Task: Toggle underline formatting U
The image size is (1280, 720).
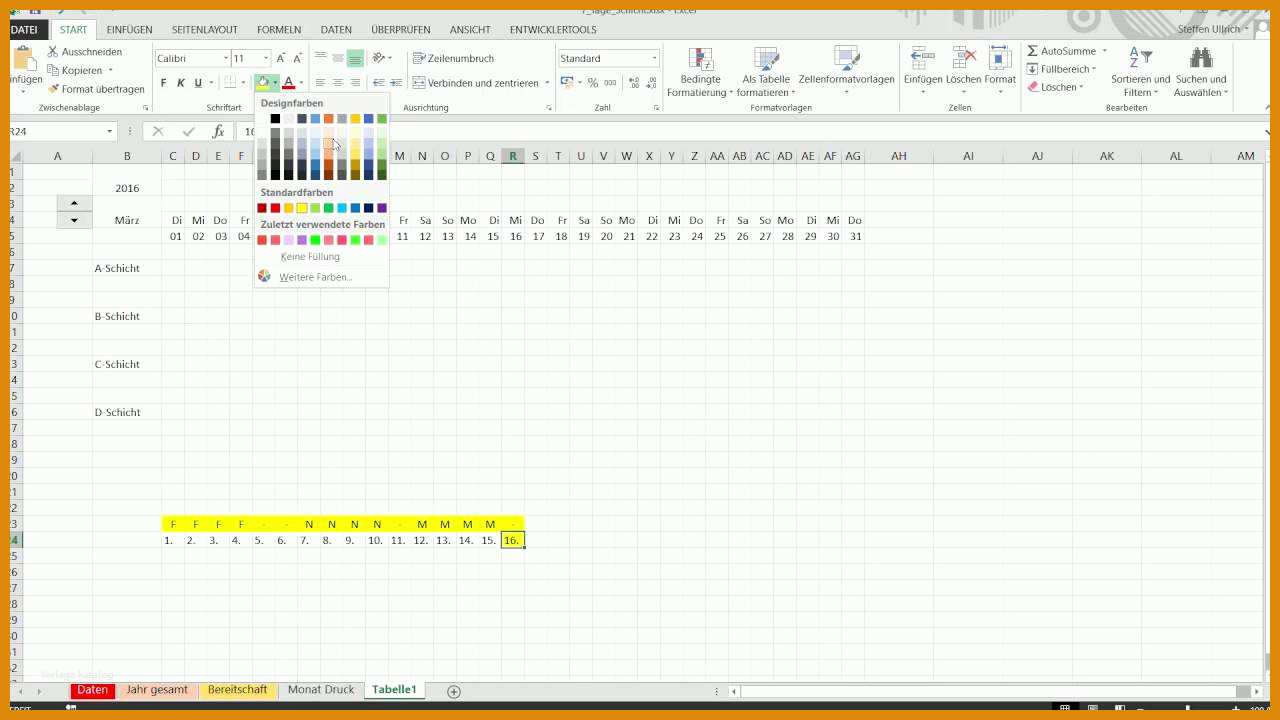Action: click(198, 83)
